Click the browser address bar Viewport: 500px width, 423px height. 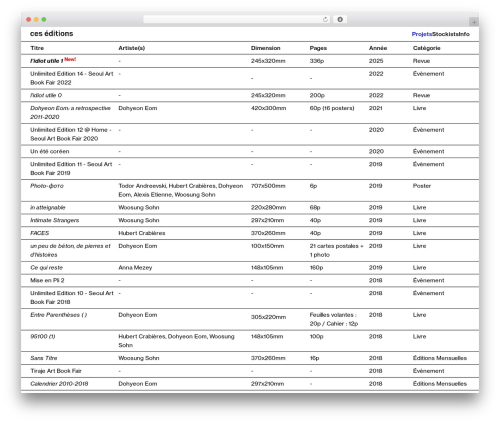click(x=236, y=20)
